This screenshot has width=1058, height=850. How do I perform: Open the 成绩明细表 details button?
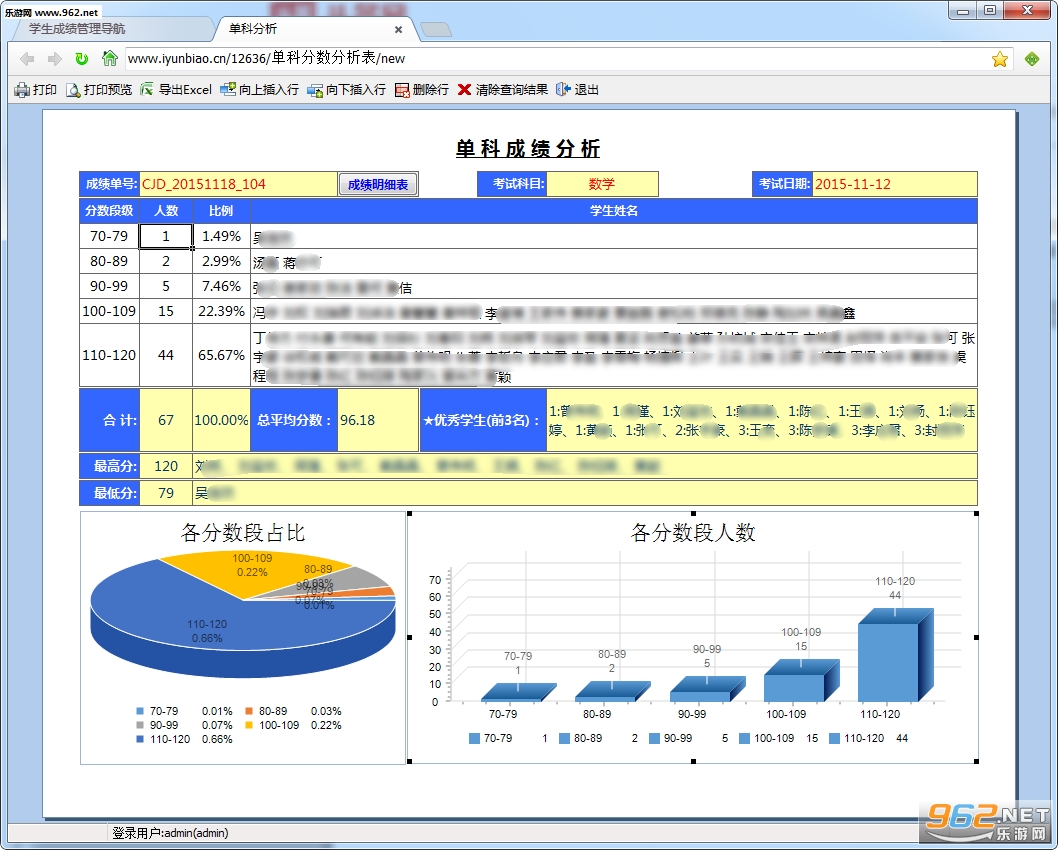coord(378,184)
